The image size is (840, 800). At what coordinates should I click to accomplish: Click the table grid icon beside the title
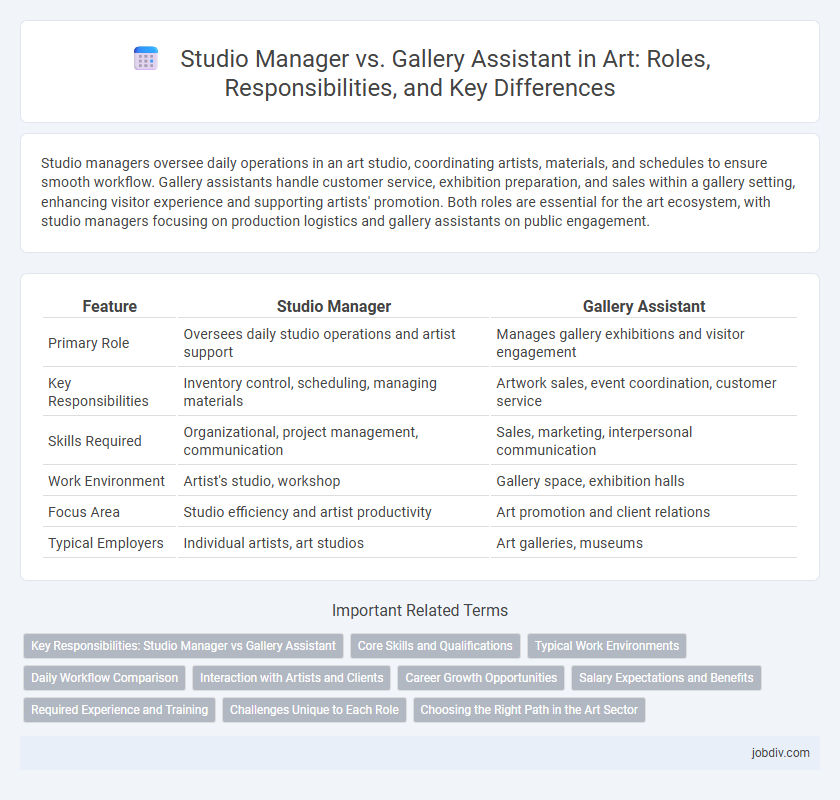coord(146,58)
